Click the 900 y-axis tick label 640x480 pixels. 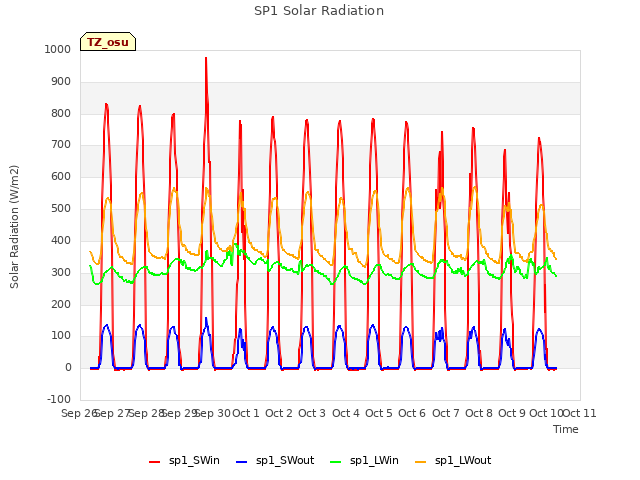pos(61,82)
